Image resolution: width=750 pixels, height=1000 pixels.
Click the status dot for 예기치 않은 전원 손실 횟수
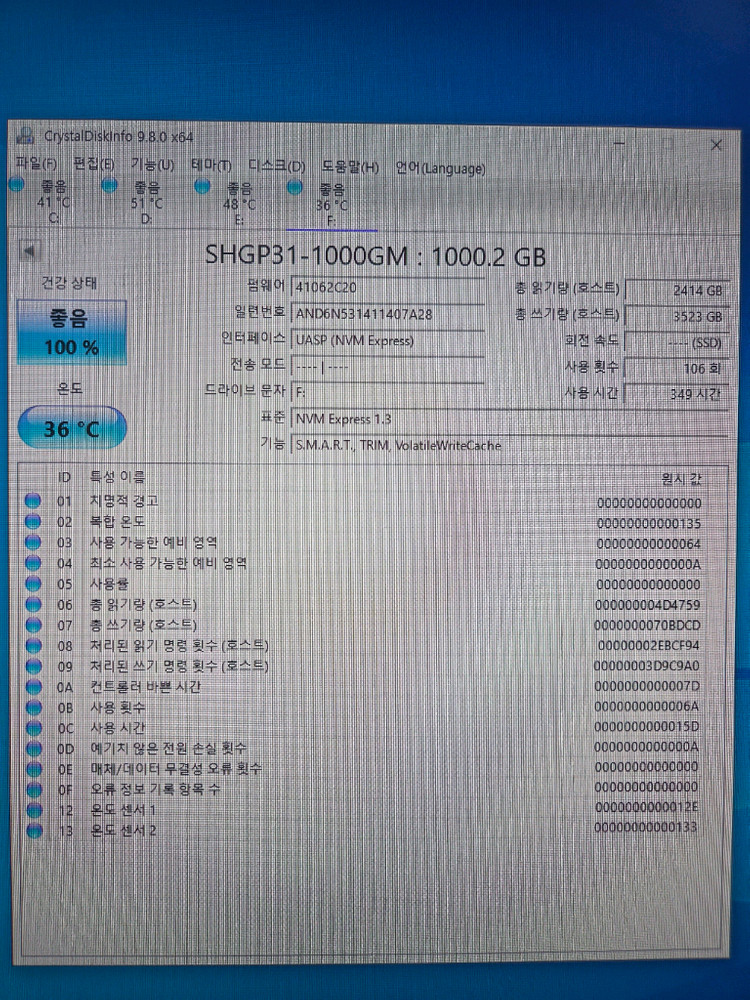click(33, 748)
